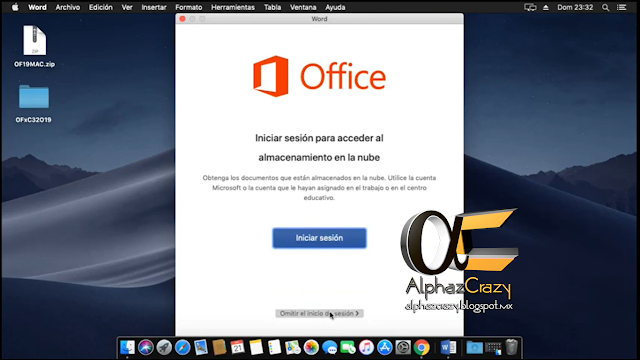This screenshot has height=360, width=640.
Task: Open Notification Center list icon
Action: click(x=622, y=7)
